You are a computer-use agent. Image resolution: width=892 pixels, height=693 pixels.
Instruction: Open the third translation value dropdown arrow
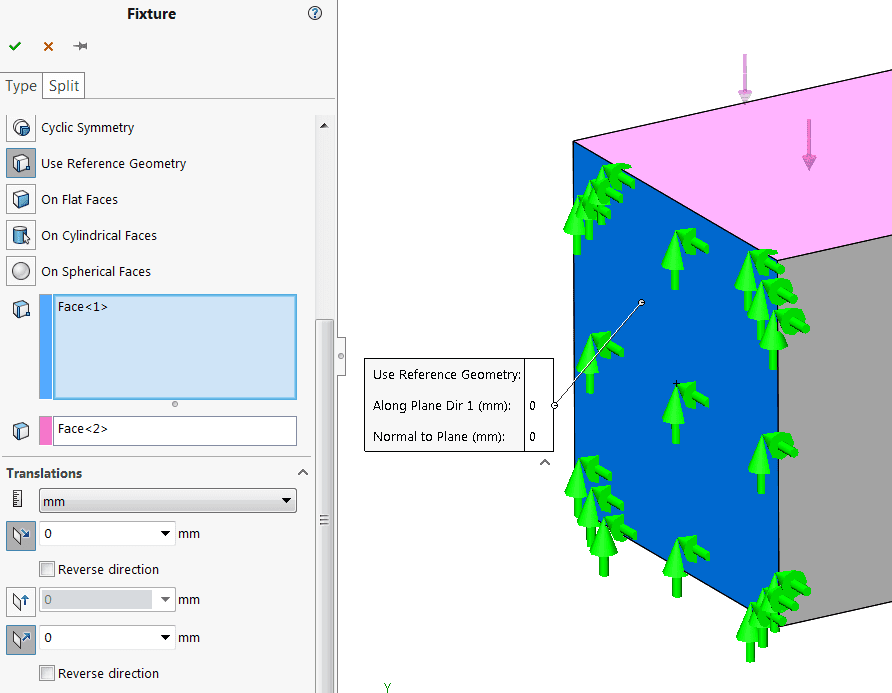[x=165, y=637]
